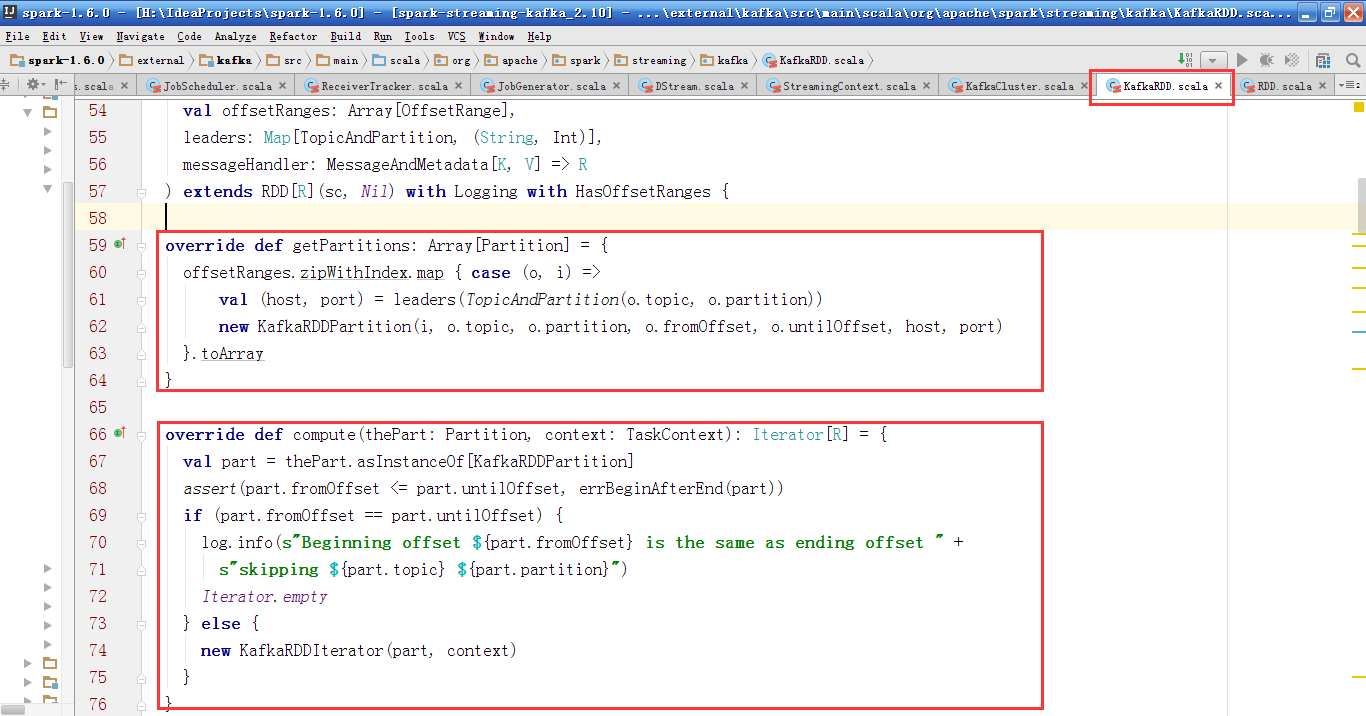Click the Debug bug icon
Image resolution: width=1366 pixels, height=716 pixels.
coord(1267,60)
